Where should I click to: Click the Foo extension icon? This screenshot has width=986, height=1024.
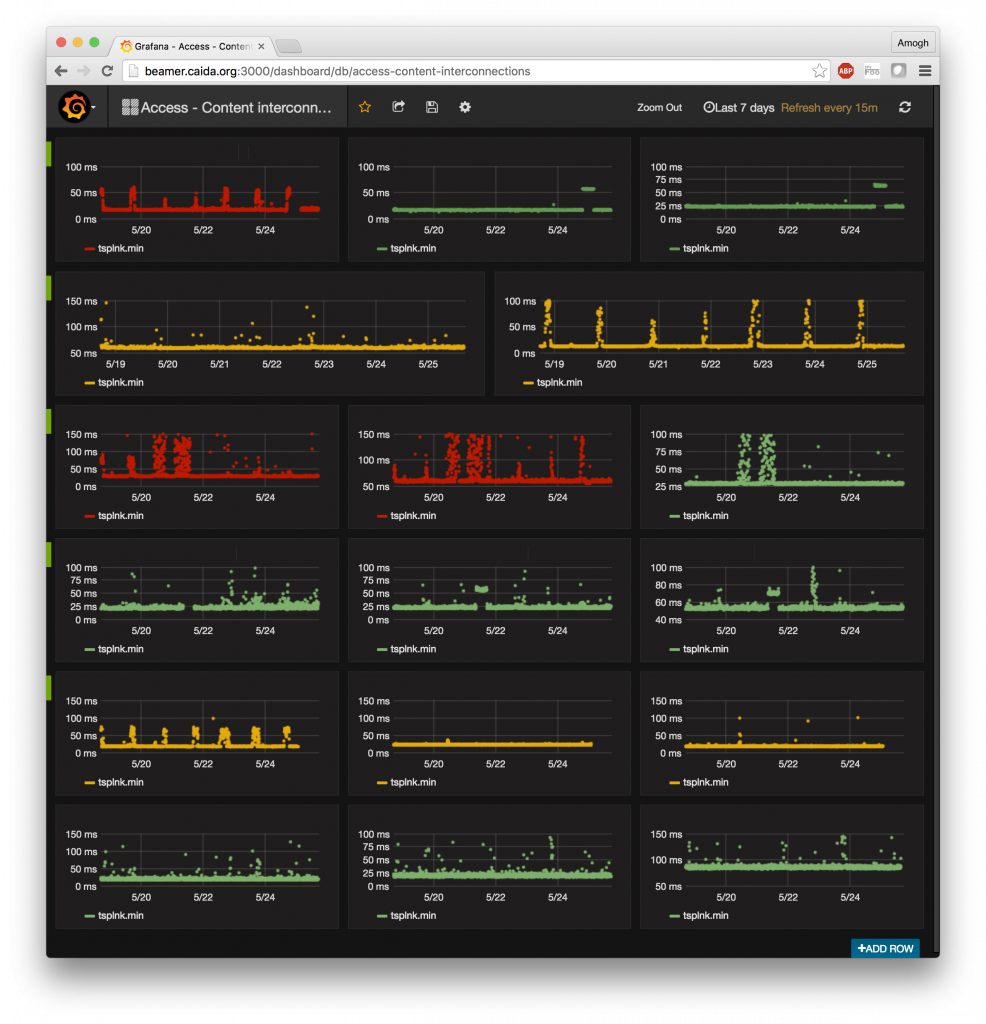point(872,71)
